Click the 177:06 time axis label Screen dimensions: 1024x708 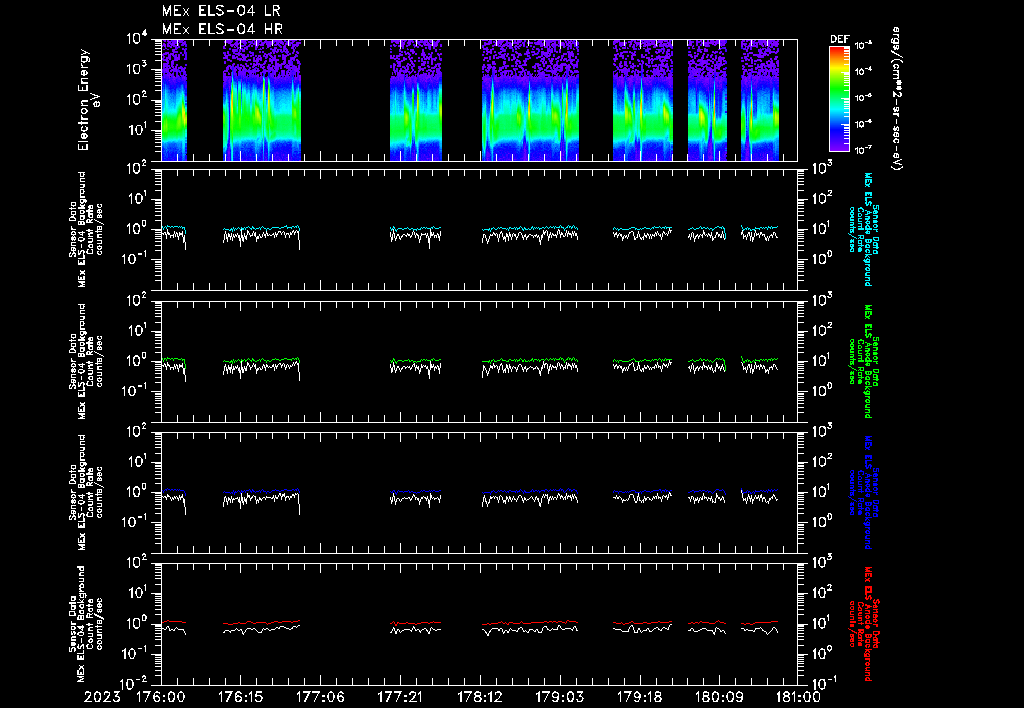[320, 697]
